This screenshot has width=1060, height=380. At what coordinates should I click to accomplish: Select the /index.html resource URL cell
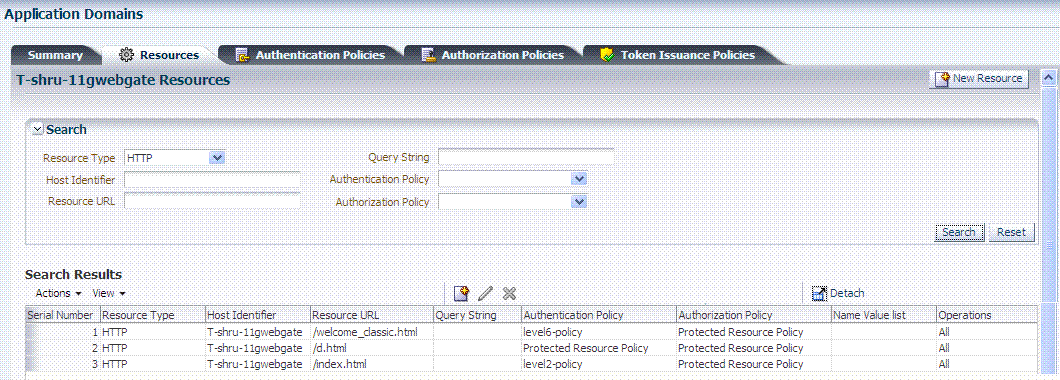(x=372, y=364)
